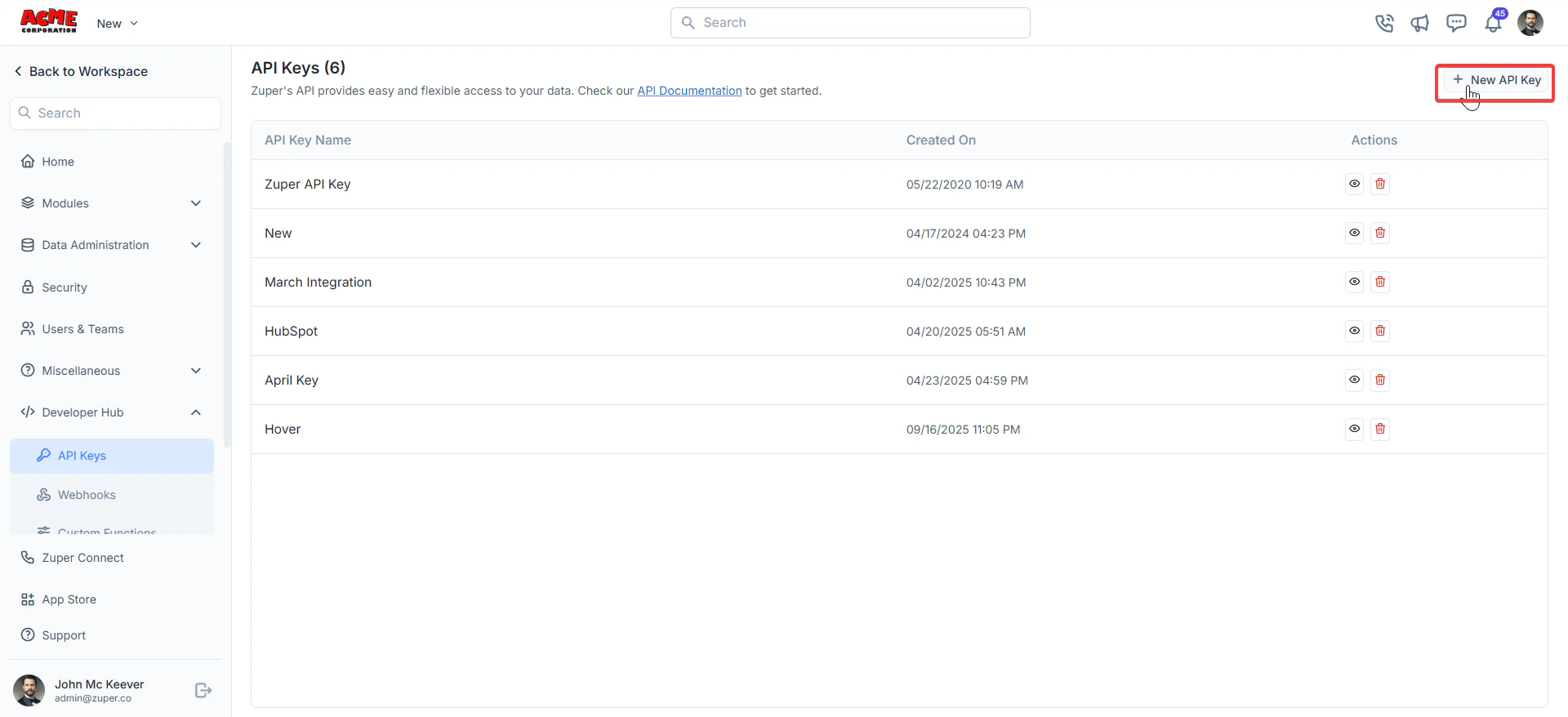Select the Zuper API Key name
This screenshot has height=717, width=1568.
click(308, 185)
